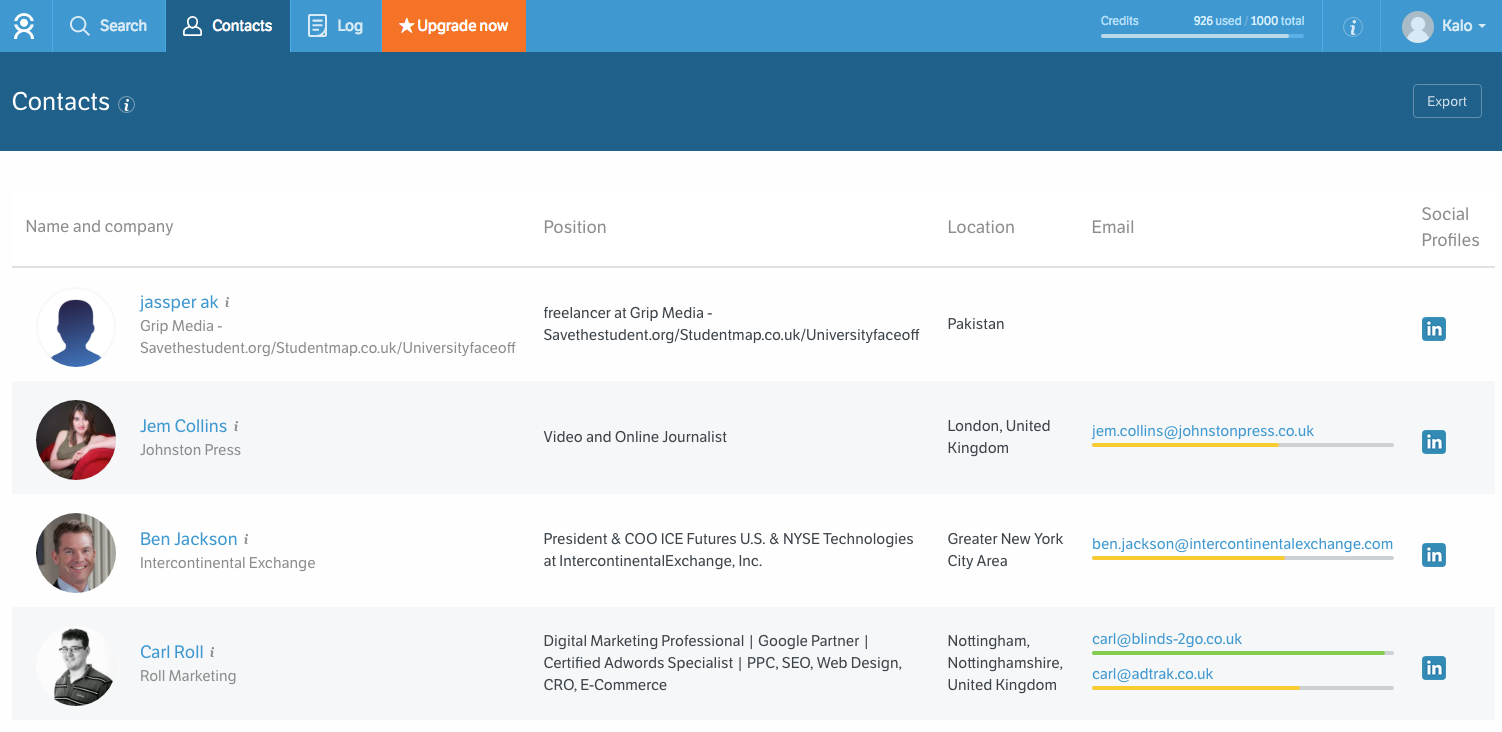Click the credits usage progress bar
The width and height of the screenshot is (1502, 732).
[x=1202, y=36]
